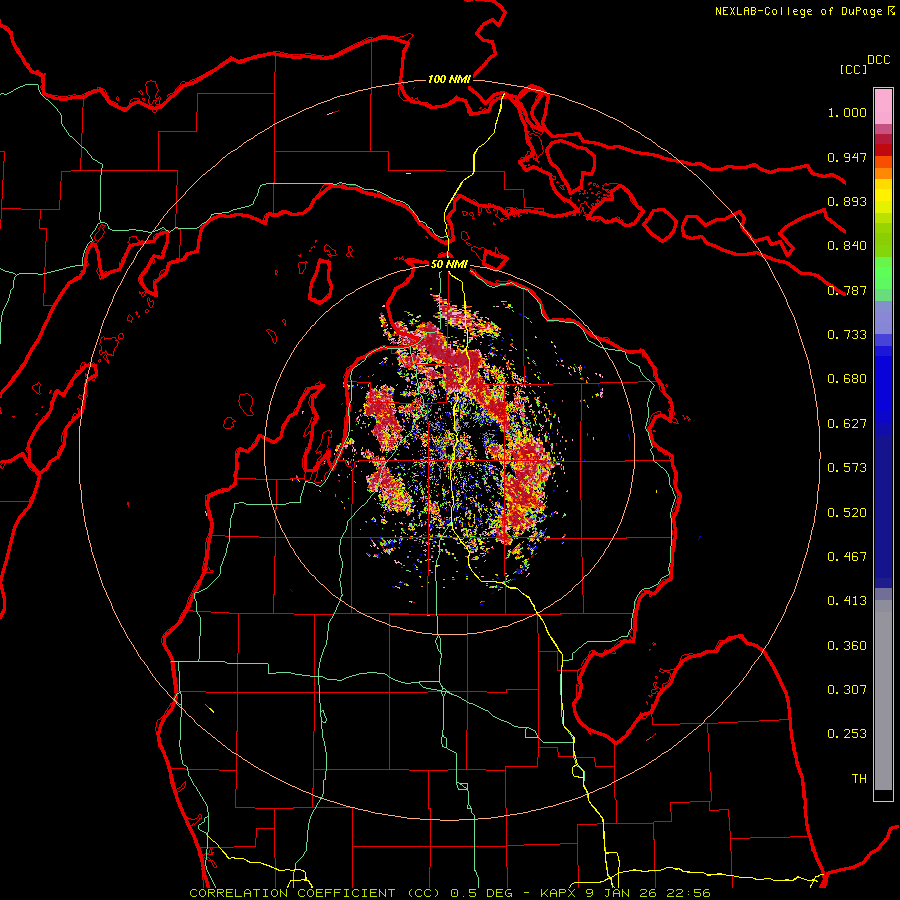Viewport: 900px width, 900px height.
Task: Pick the light pink swatch beside 1.000
Action: (x=883, y=107)
